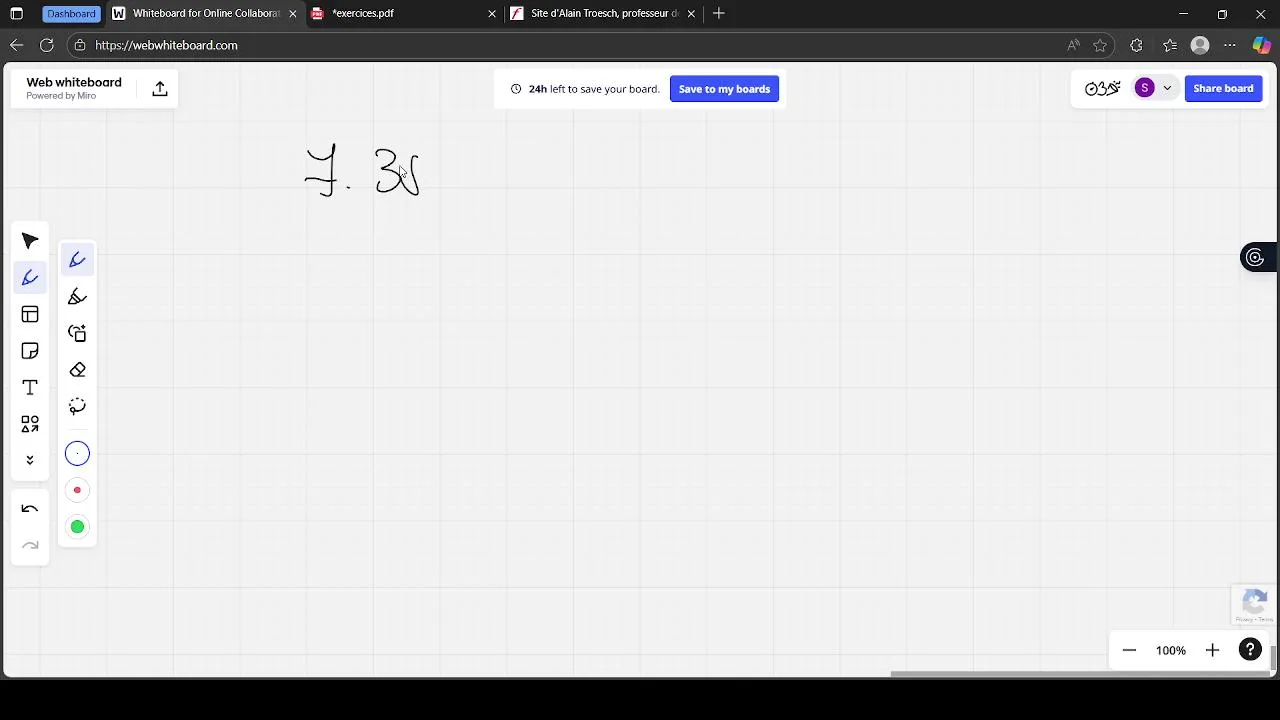
Task: Open the read aloud icon
Action: [1073, 45]
